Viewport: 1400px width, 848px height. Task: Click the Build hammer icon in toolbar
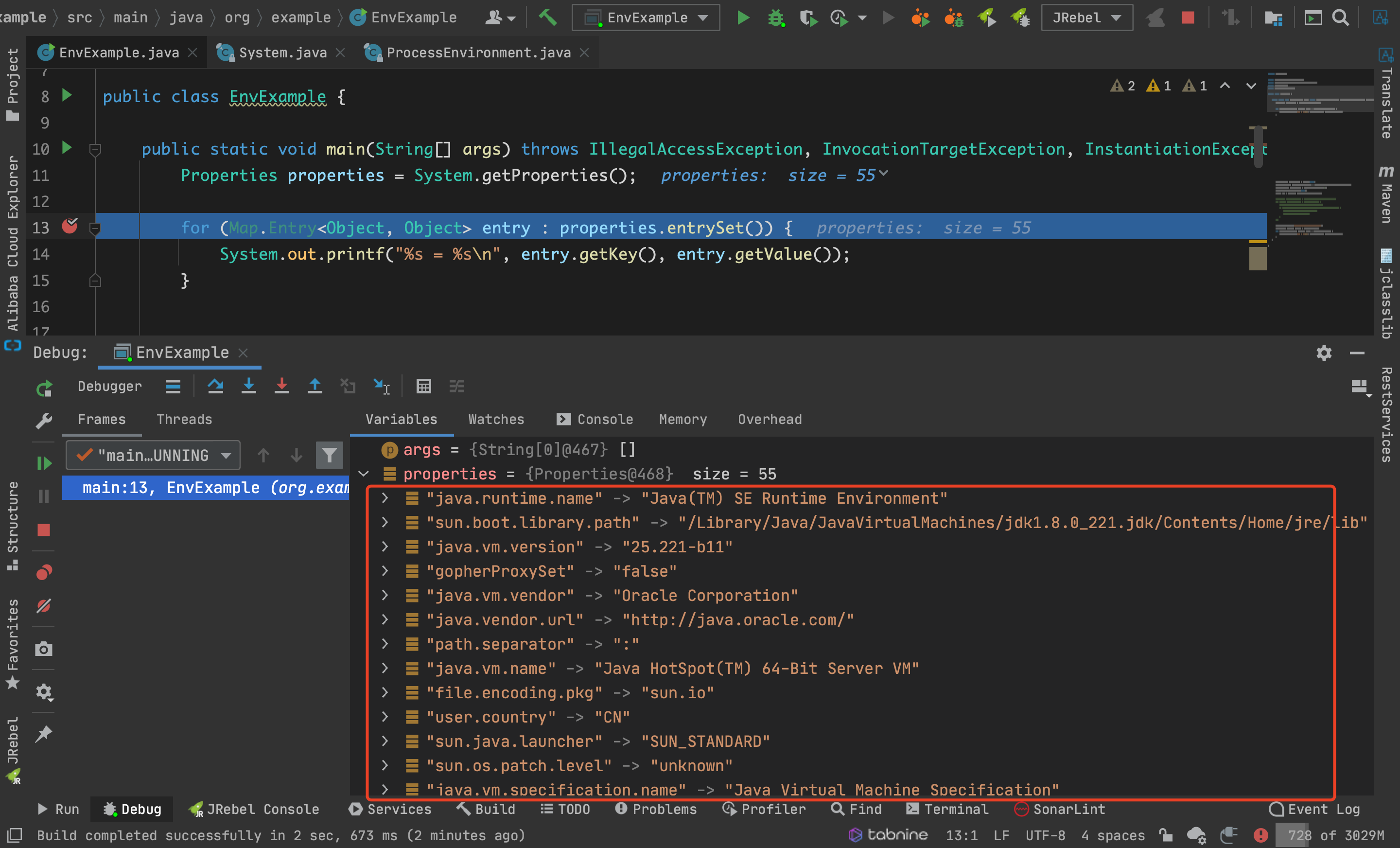pyautogui.click(x=548, y=18)
